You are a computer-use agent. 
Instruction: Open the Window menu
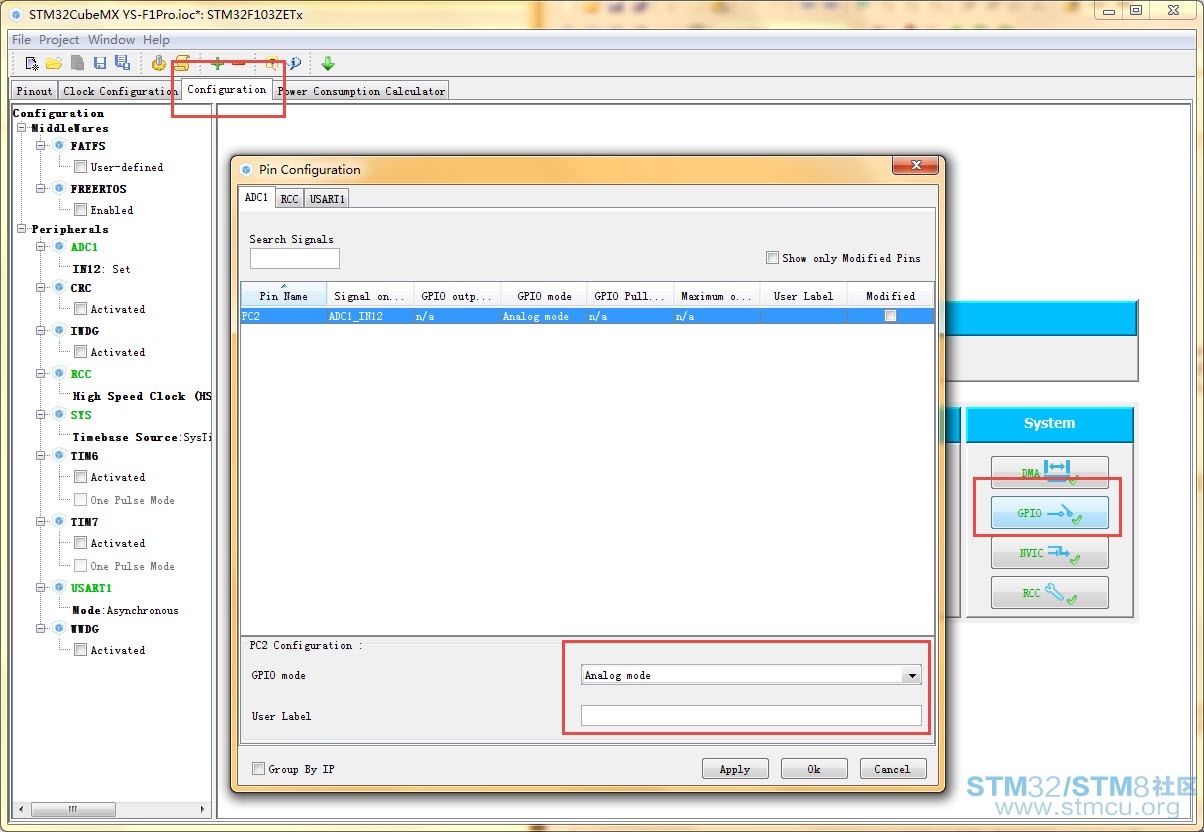111,40
